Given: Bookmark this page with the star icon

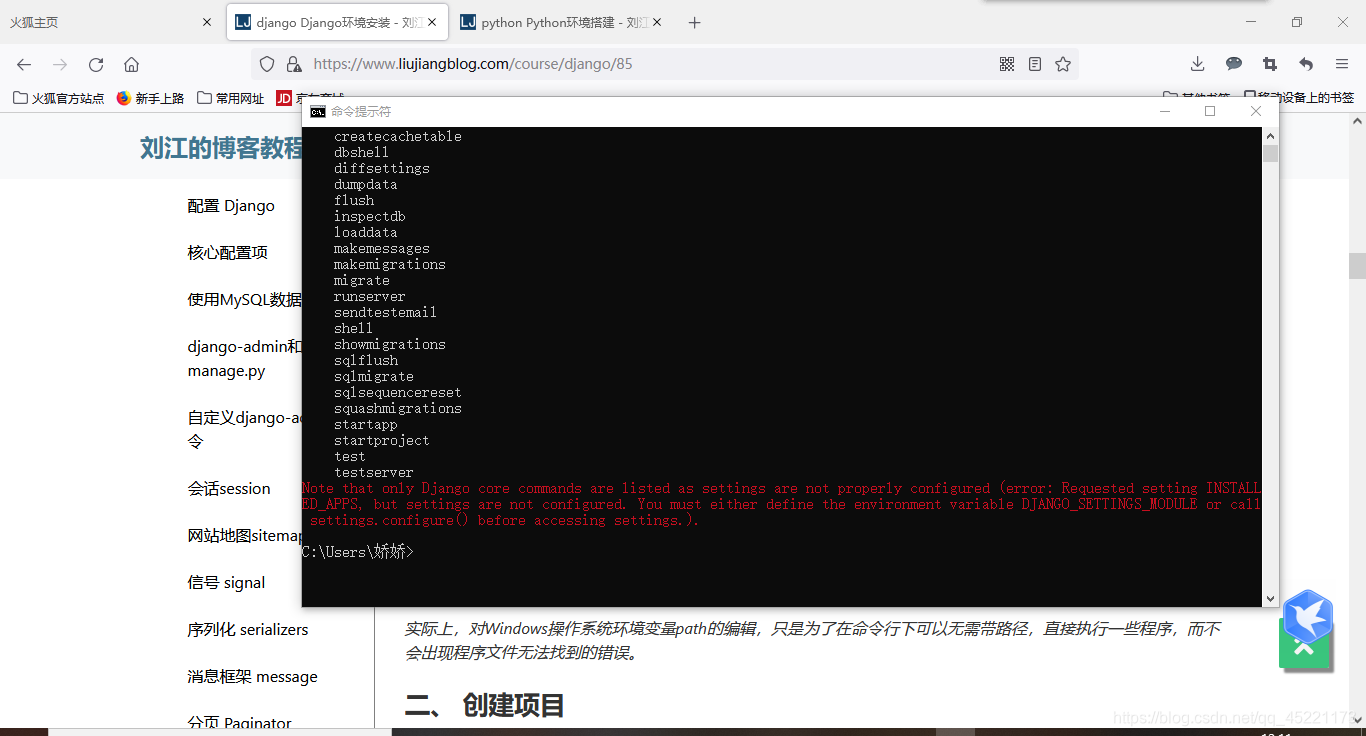Looking at the screenshot, I should [x=1063, y=64].
